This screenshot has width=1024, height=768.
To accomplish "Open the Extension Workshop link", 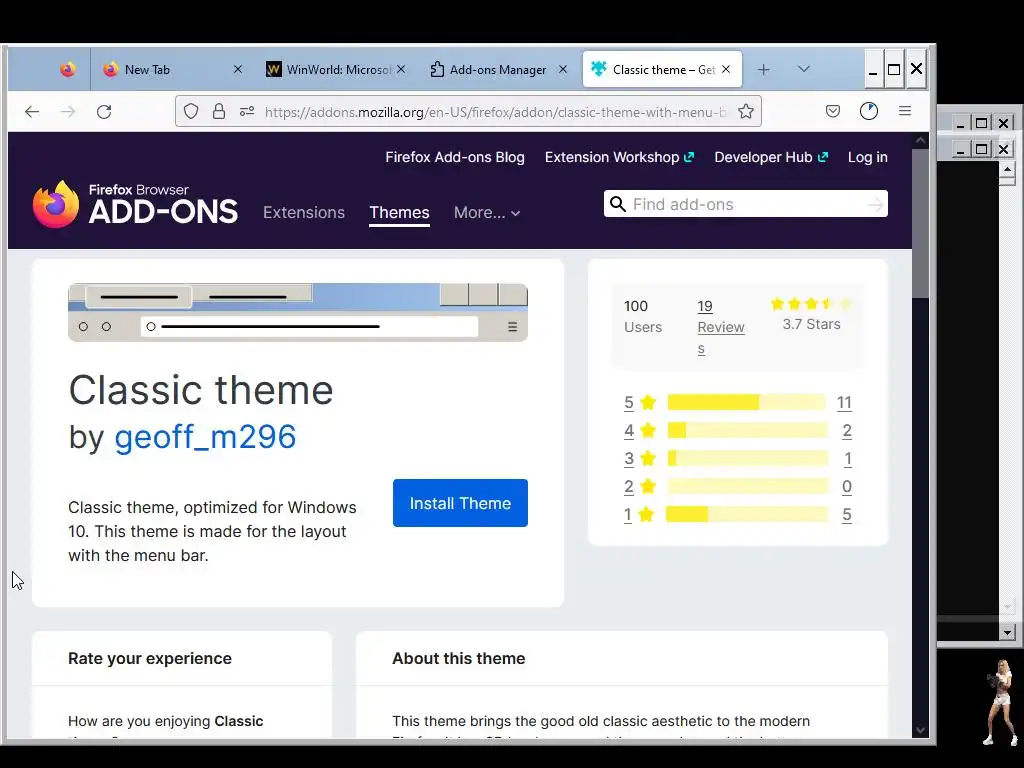I will 619,157.
